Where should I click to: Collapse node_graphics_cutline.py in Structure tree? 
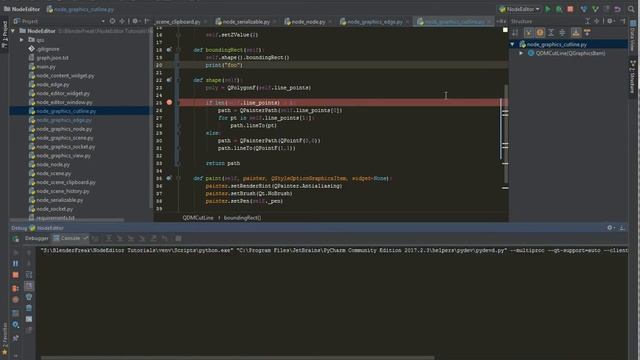[x=513, y=44]
